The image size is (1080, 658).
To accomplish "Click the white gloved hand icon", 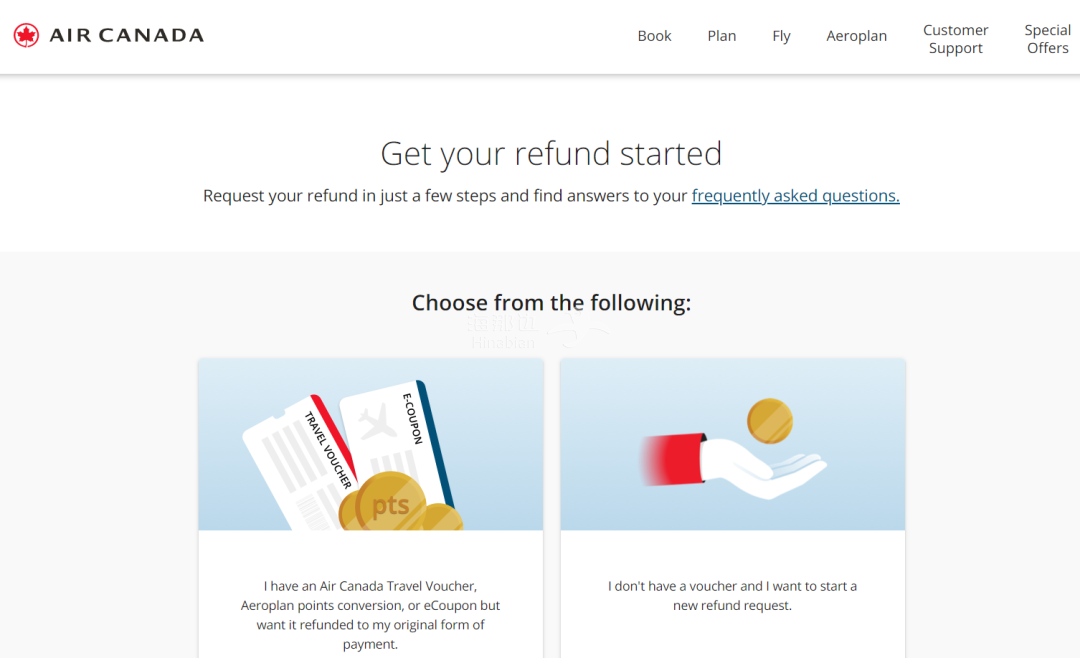I will pos(763,467).
